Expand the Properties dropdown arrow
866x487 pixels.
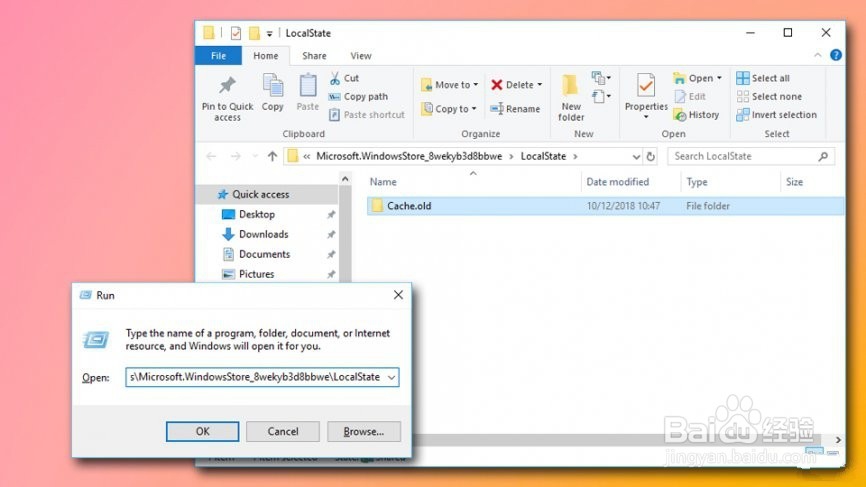click(646, 117)
